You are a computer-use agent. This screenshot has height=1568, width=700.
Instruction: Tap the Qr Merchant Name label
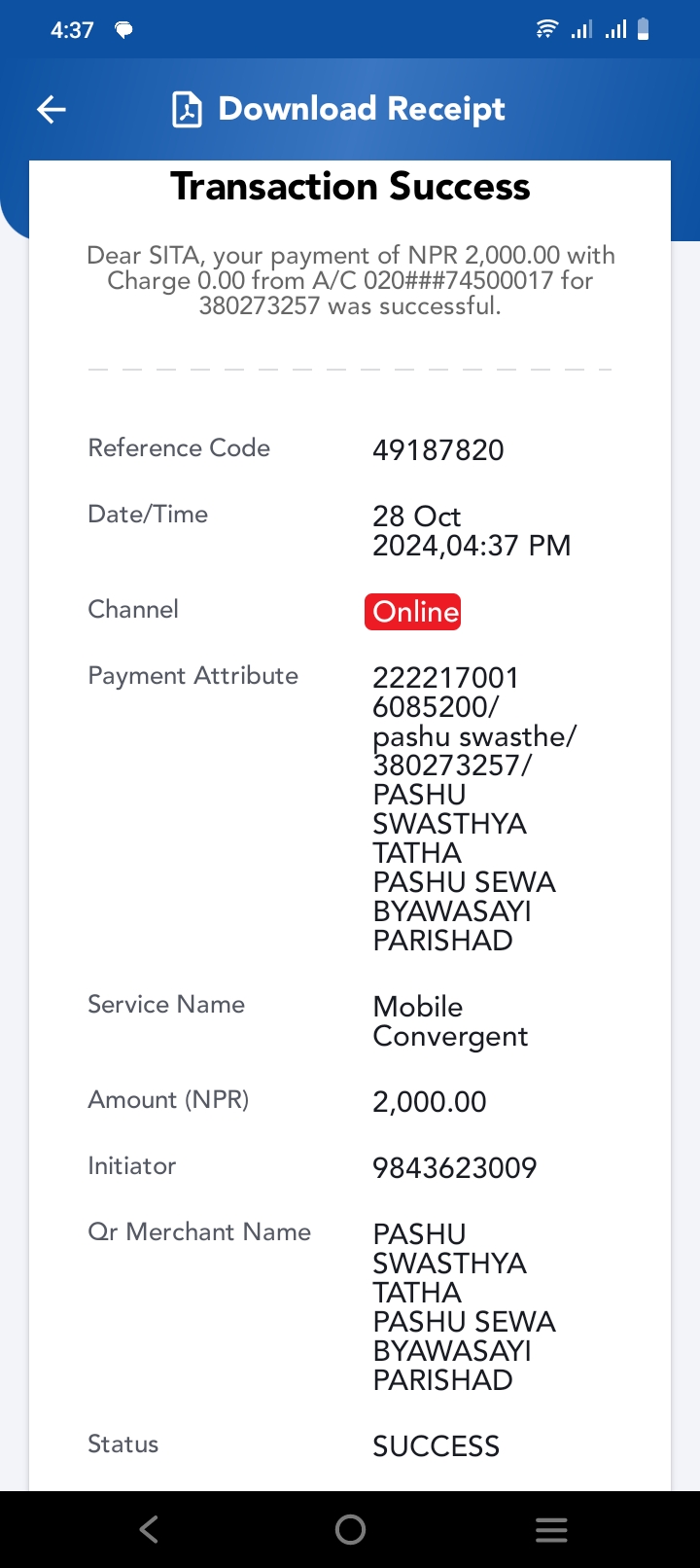pos(199,1231)
